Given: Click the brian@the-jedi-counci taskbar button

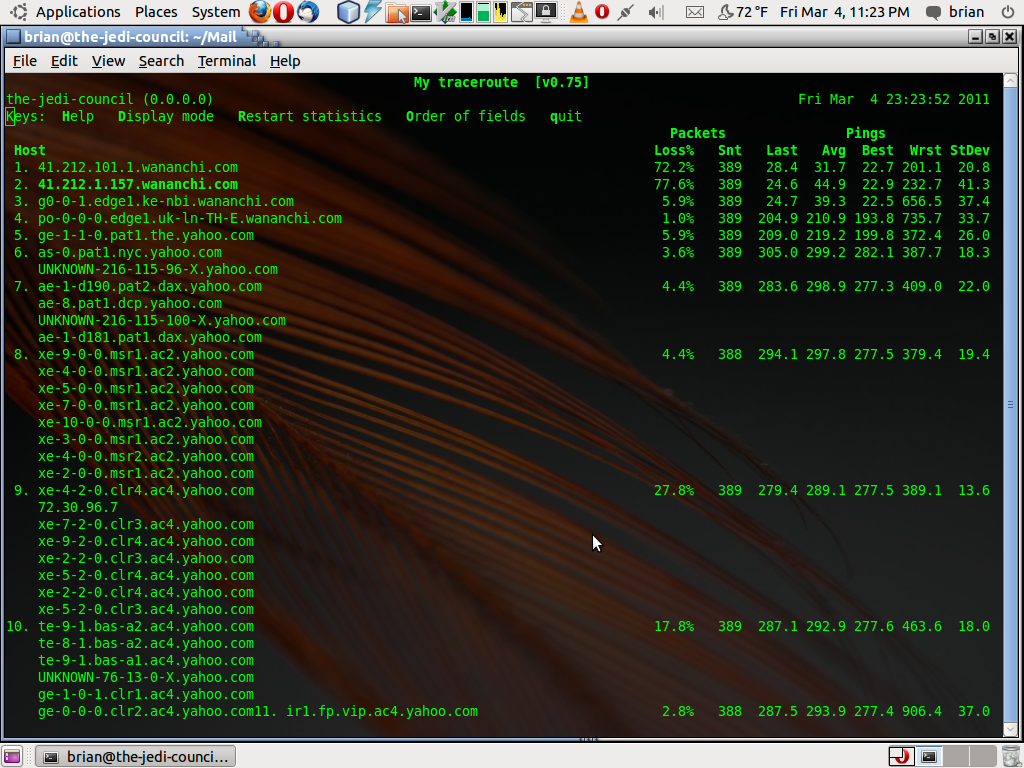Looking at the screenshot, I should (135, 756).
